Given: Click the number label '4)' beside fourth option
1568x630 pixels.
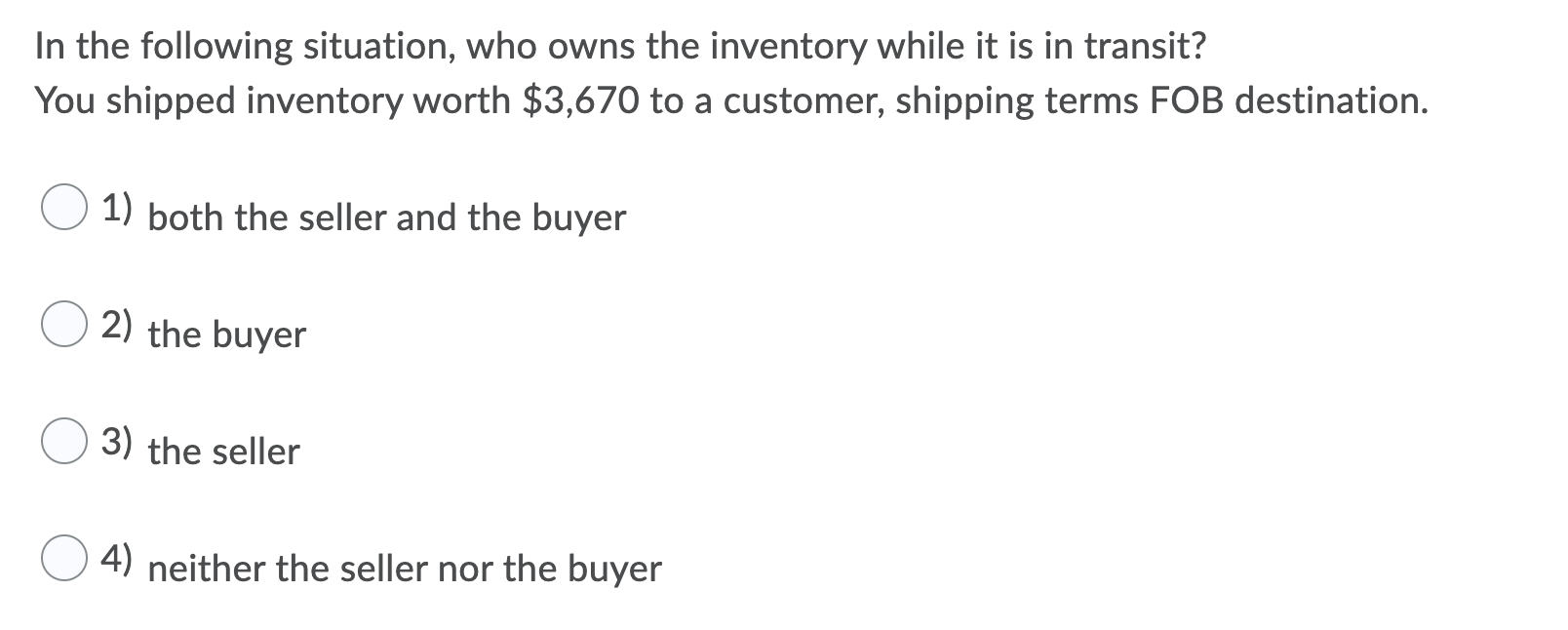Looking at the screenshot, I should click(x=117, y=559).
